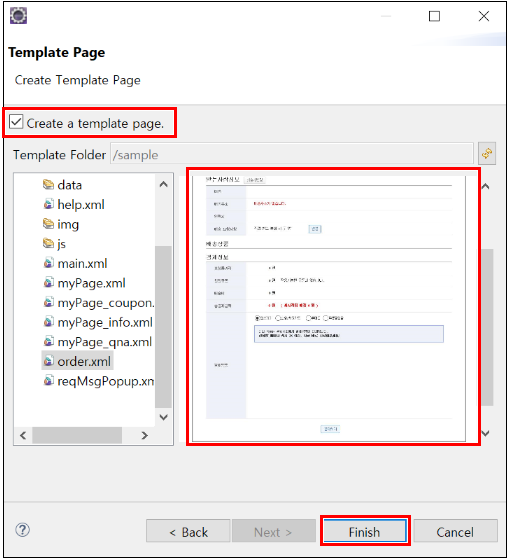The height and width of the screenshot is (558, 507).
Task: Click the help.xml file name
Action: pos(81,205)
